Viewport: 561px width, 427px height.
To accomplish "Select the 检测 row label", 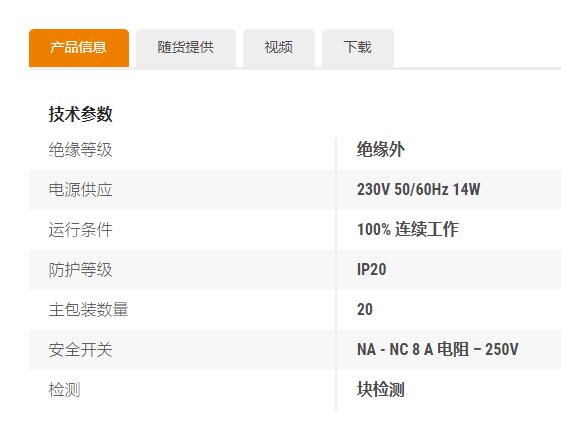I will tap(64, 390).
